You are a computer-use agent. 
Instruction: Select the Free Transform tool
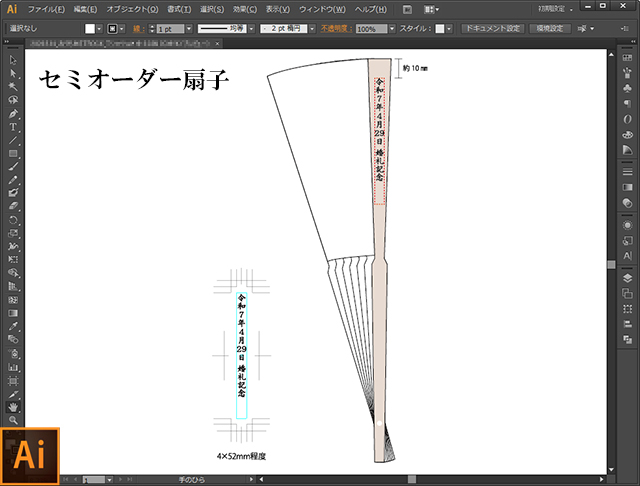pyautogui.click(x=13, y=260)
